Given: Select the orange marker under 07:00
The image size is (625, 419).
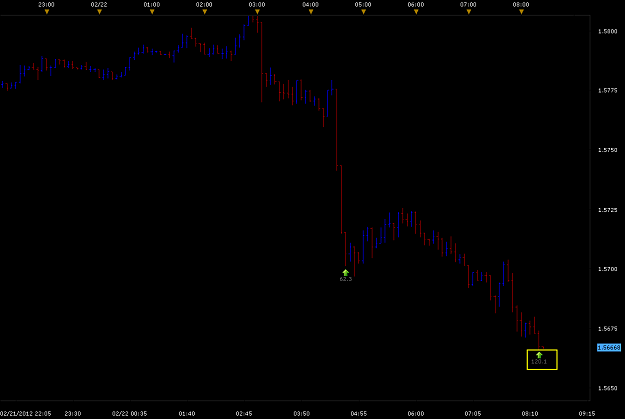Looking at the screenshot, I should click(x=468, y=12).
